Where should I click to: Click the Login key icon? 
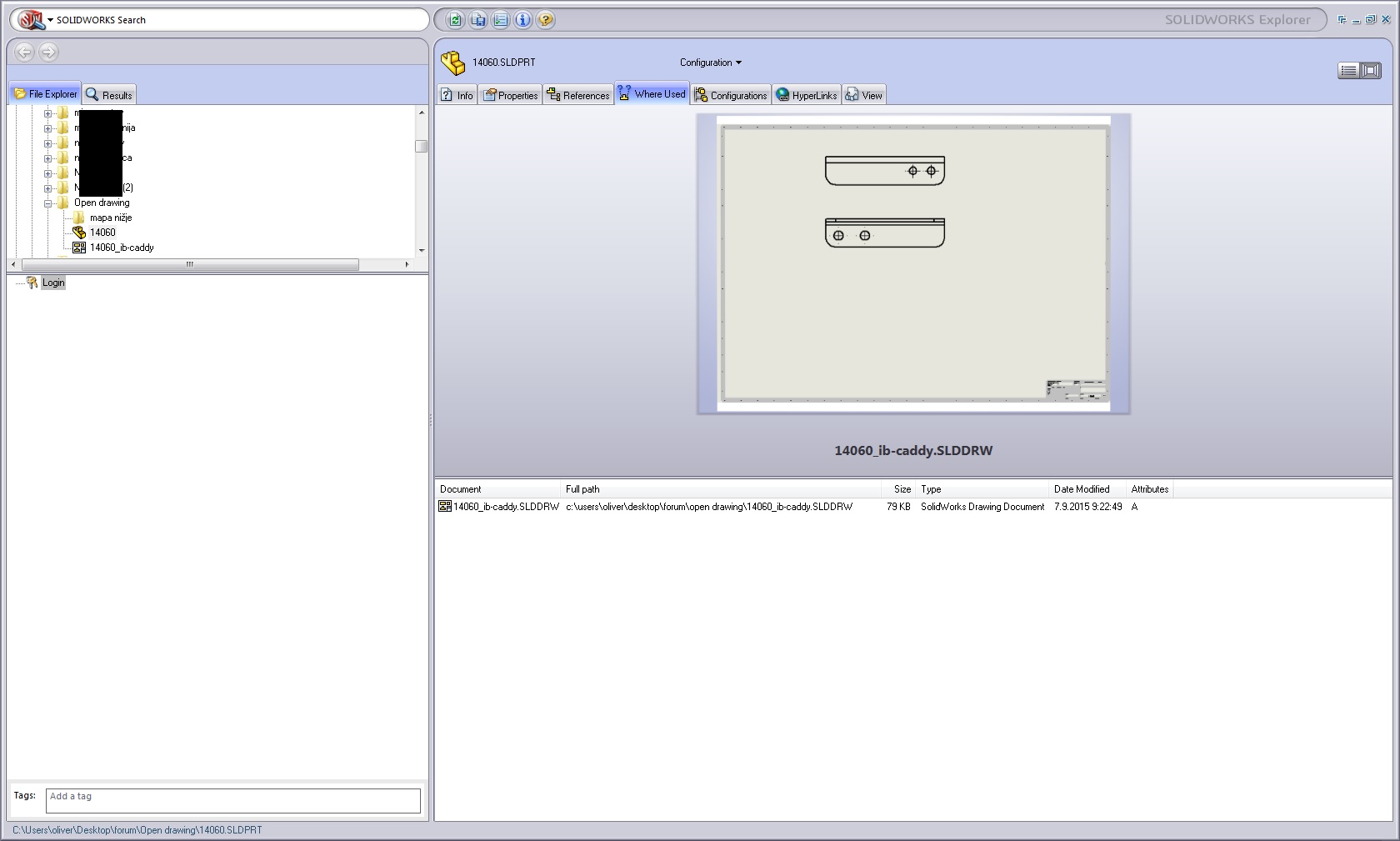(32, 283)
